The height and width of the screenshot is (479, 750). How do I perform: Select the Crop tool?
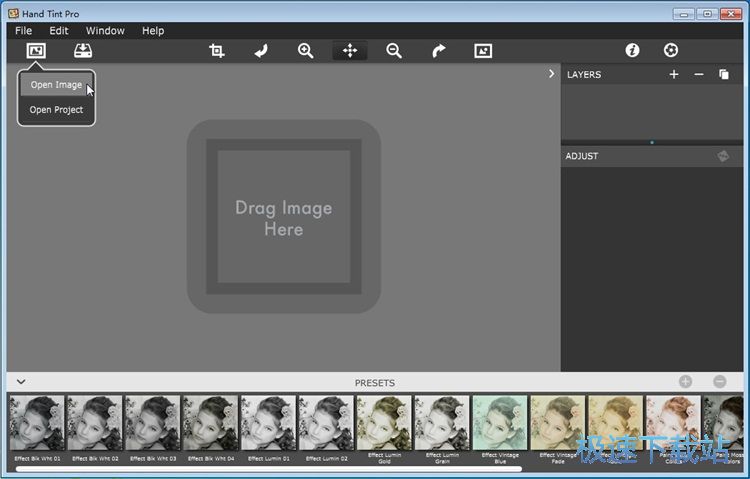pos(217,51)
